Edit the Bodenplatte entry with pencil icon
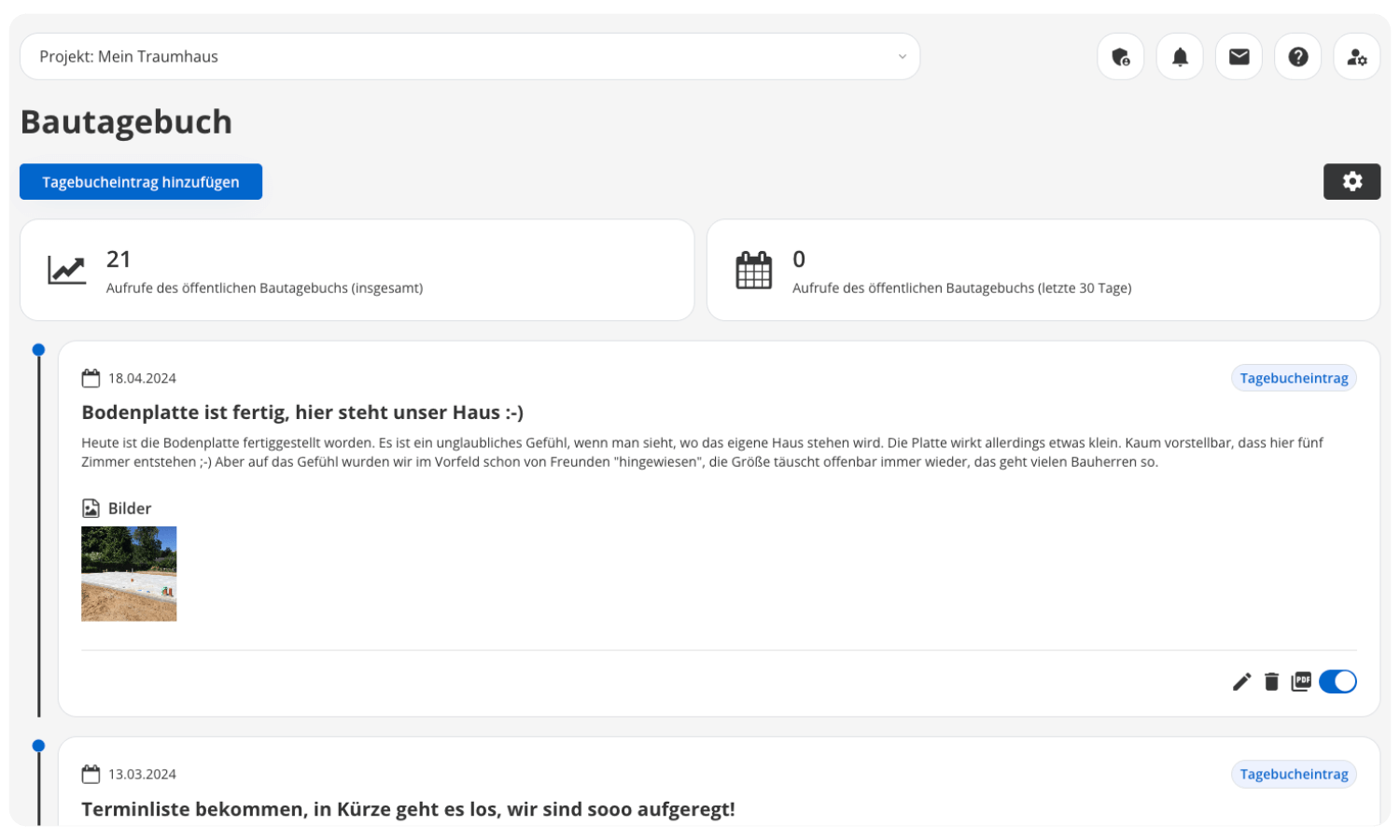Viewport: 1400px width, 840px height. pyautogui.click(x=1241, y=682)
